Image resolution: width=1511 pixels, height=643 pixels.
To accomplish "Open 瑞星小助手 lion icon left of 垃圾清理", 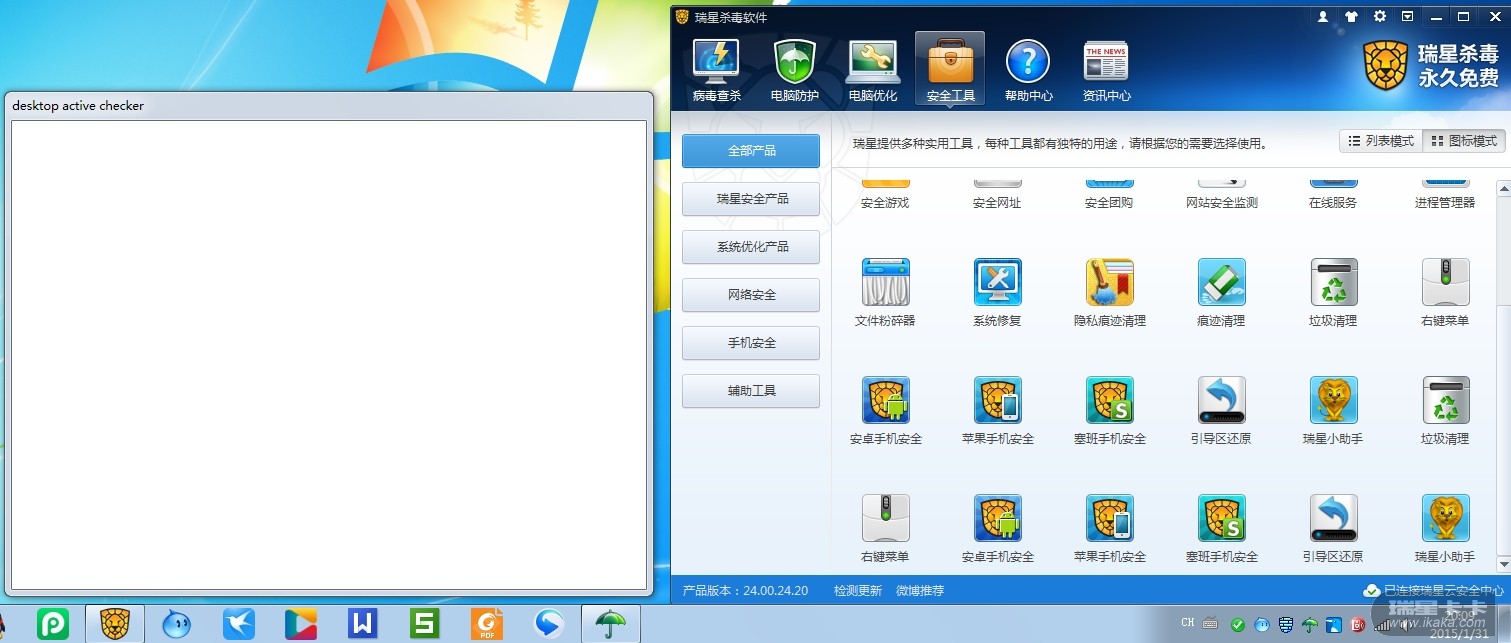I will tap(1333, 401).
